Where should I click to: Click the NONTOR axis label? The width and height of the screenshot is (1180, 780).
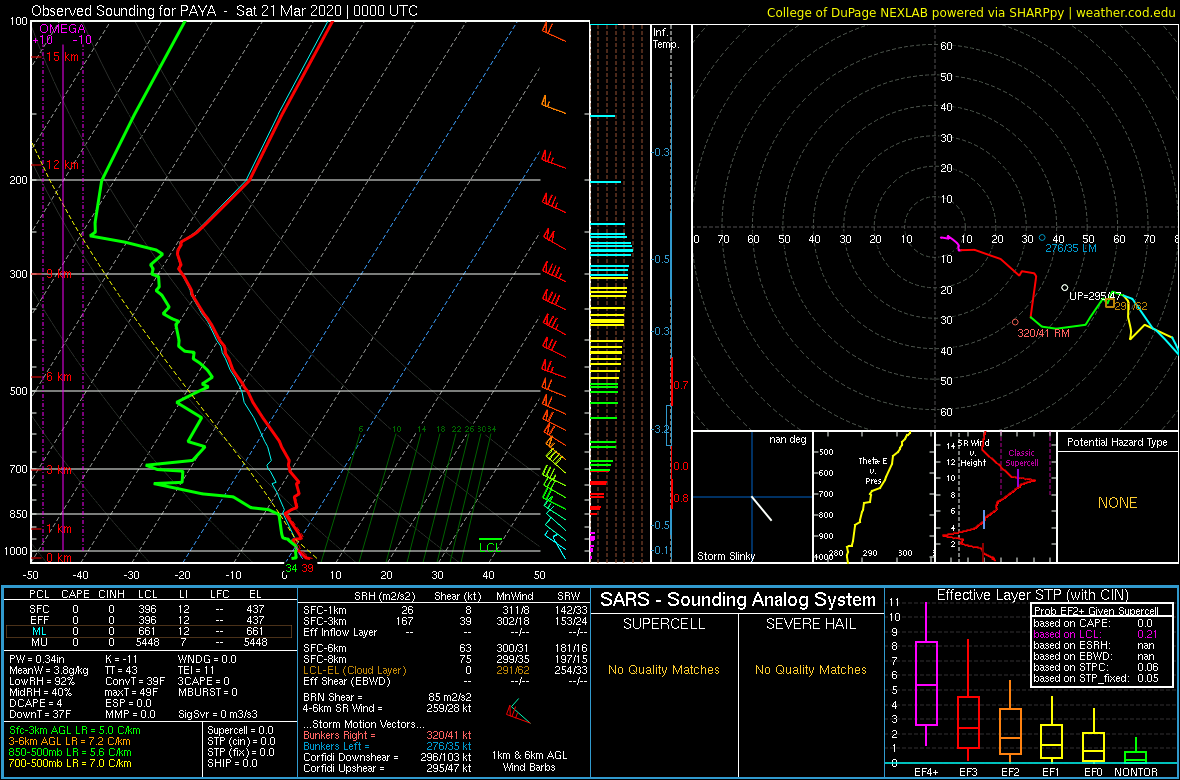point(1136,770)
